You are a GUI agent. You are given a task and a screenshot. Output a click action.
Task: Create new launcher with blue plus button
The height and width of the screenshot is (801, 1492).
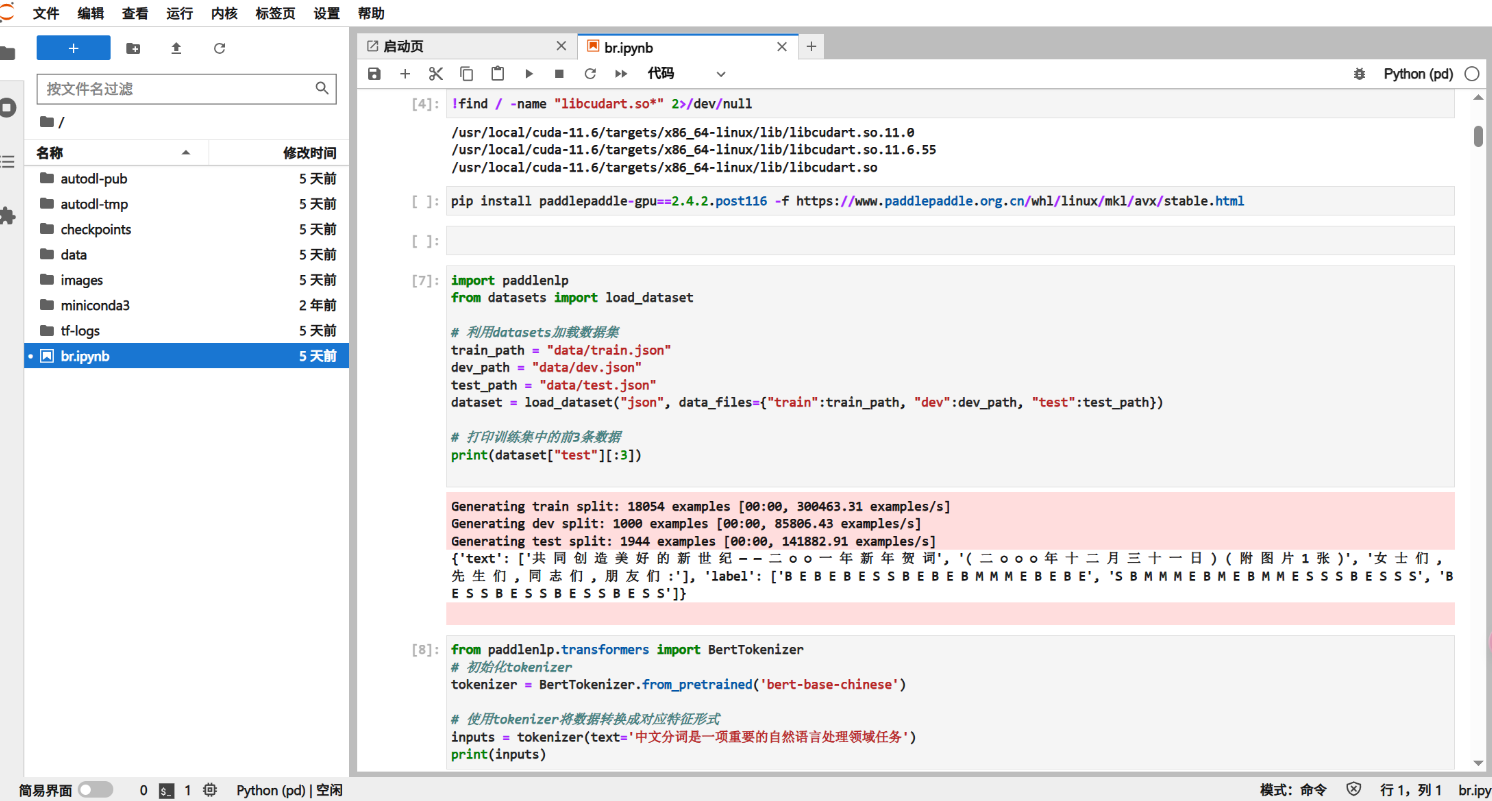(x=73, y=48)
